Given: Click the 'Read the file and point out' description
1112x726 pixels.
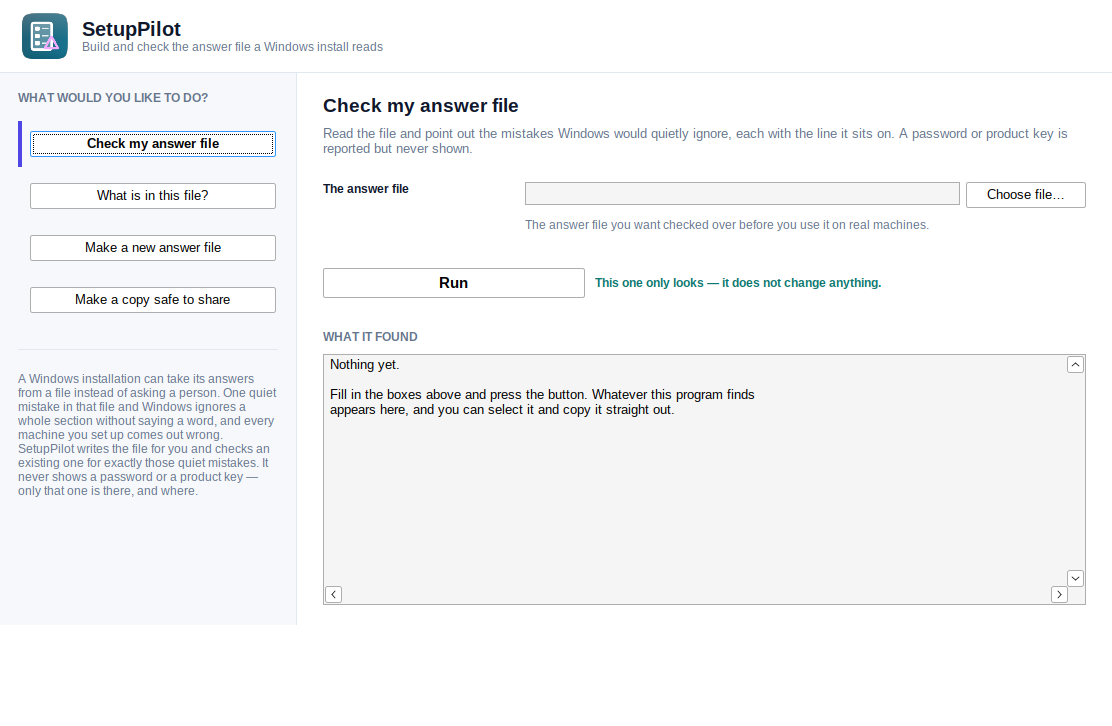Looking at the screenshot, I should pos(695,141).
